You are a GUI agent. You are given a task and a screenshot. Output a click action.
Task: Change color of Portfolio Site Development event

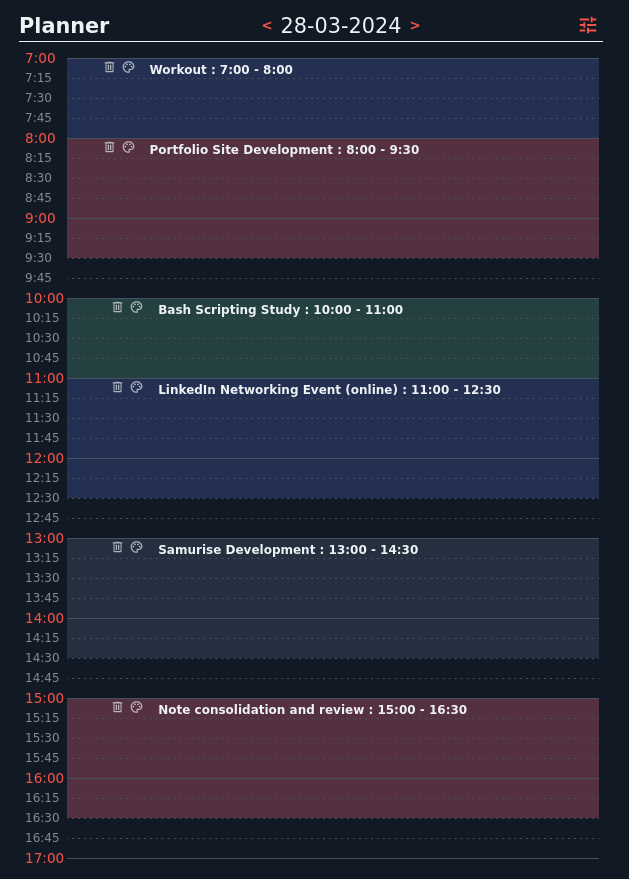click(x=128, y=147)
